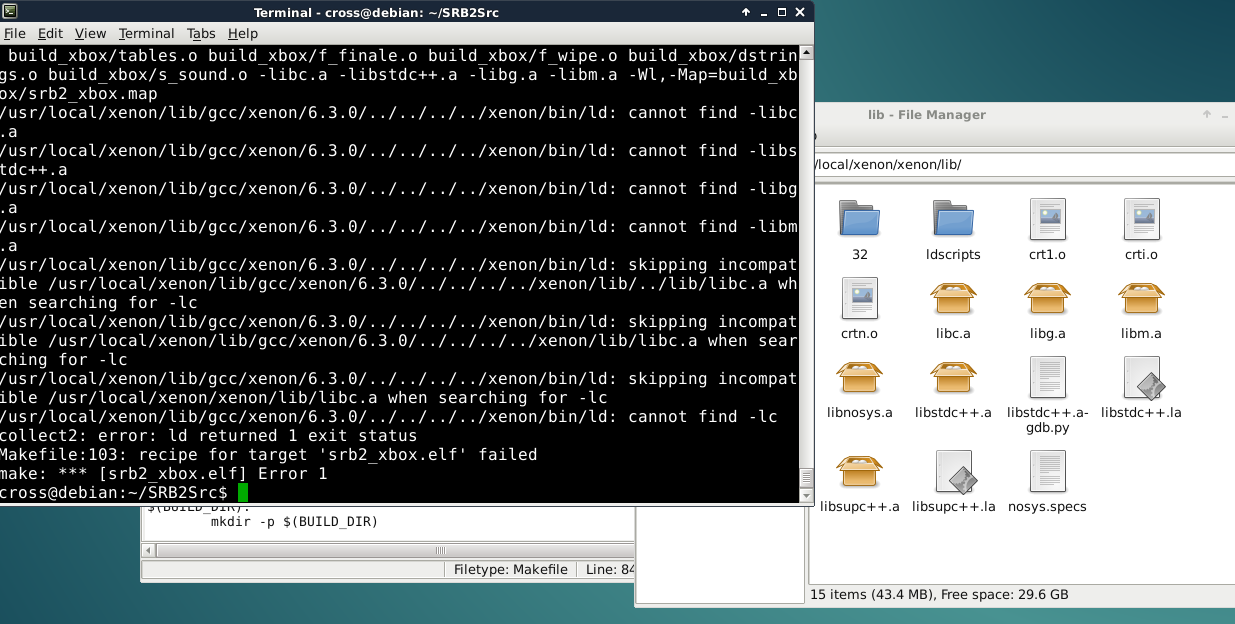Viewport: 1235px width, 624px height.
Task: Open the View menu in Terminal
Action: click(x=91, y=33)
